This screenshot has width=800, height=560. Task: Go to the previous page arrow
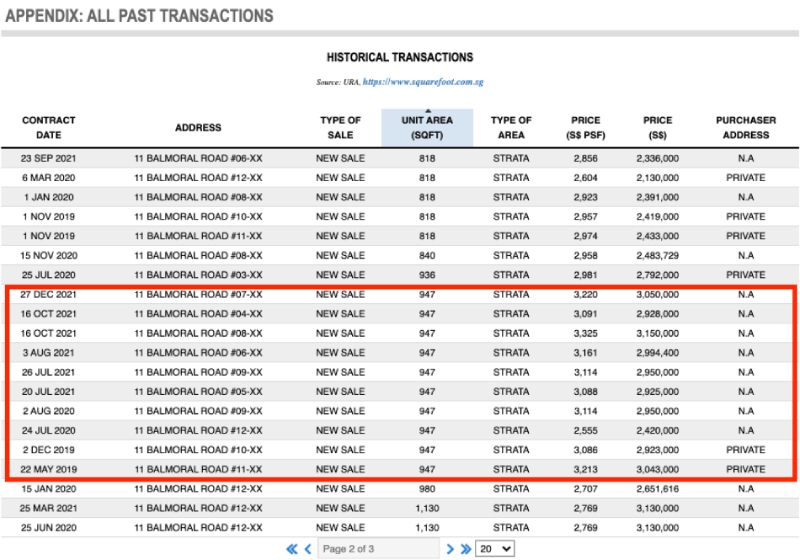308,549
